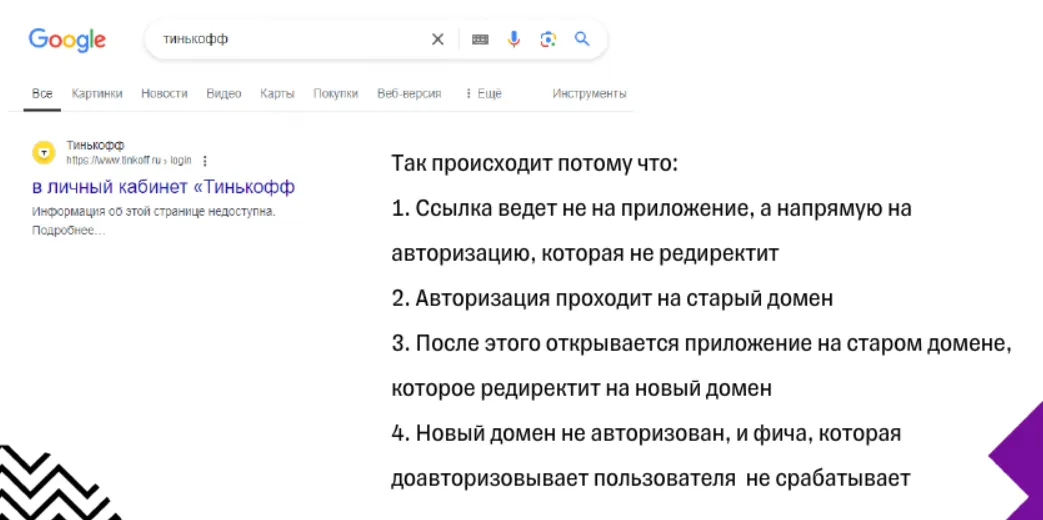Clear the search query with X icon
Viewport: 1043px width, 520px height.
pyautogui.click(x=437, y=39)
